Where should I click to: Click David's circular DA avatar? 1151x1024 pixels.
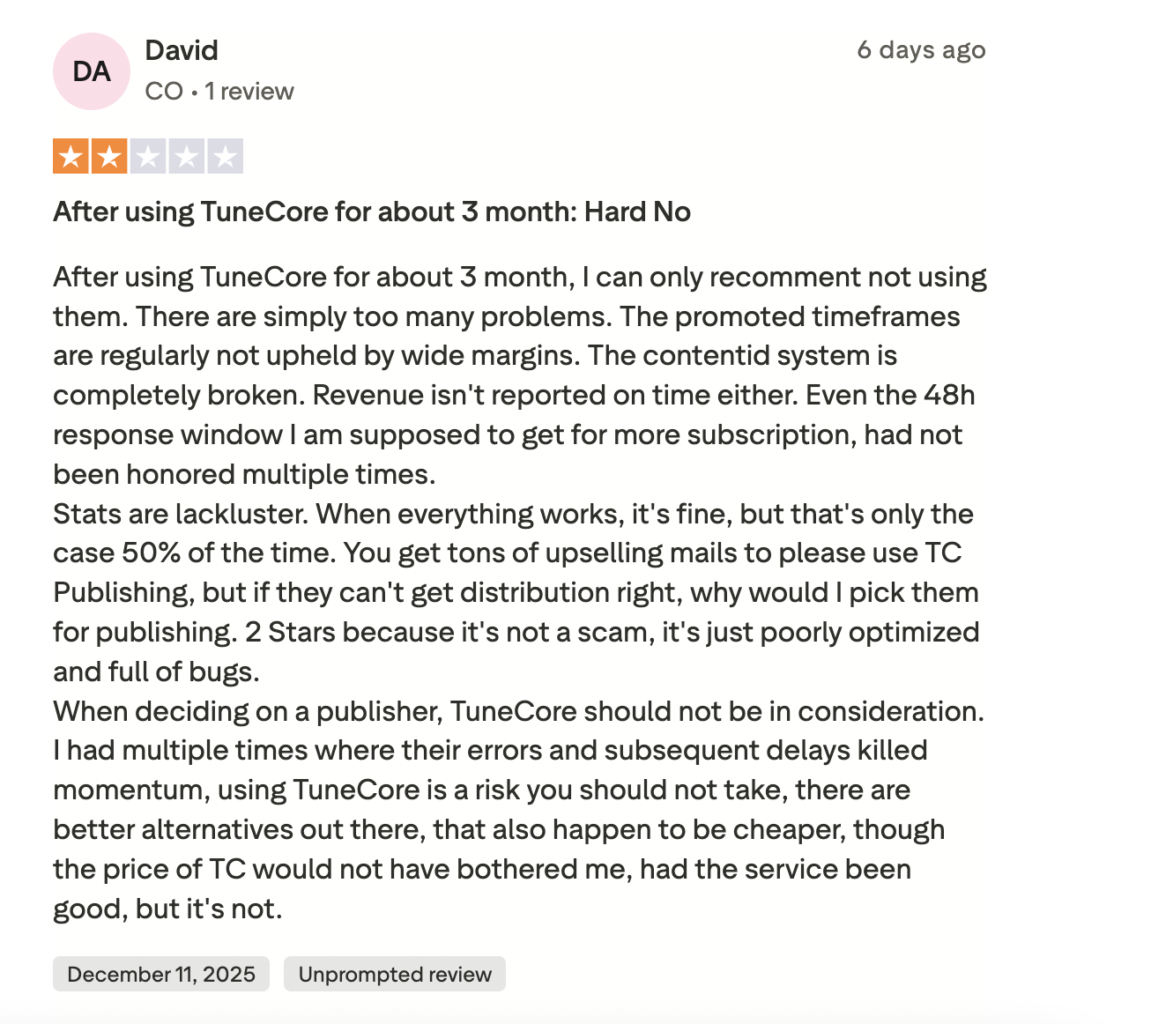point(91,71)
